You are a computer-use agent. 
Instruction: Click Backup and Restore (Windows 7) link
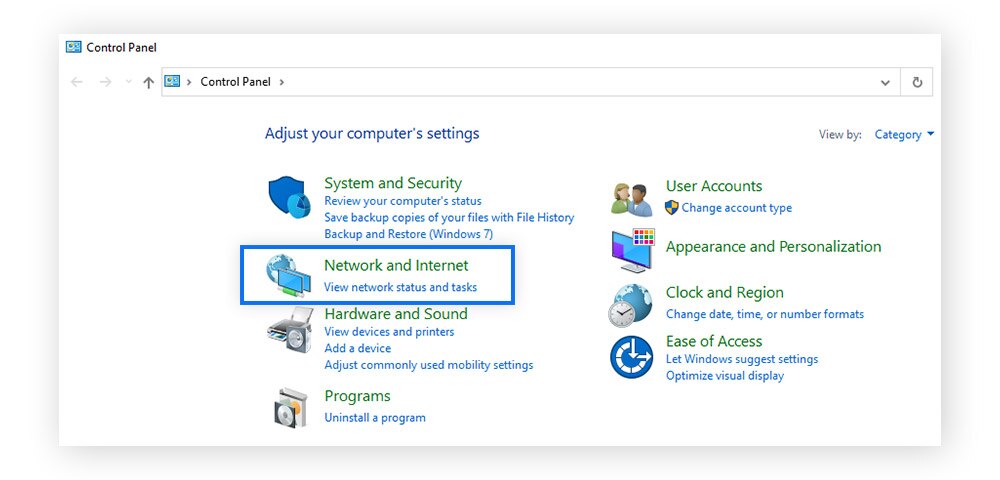[x=409, y=234]
